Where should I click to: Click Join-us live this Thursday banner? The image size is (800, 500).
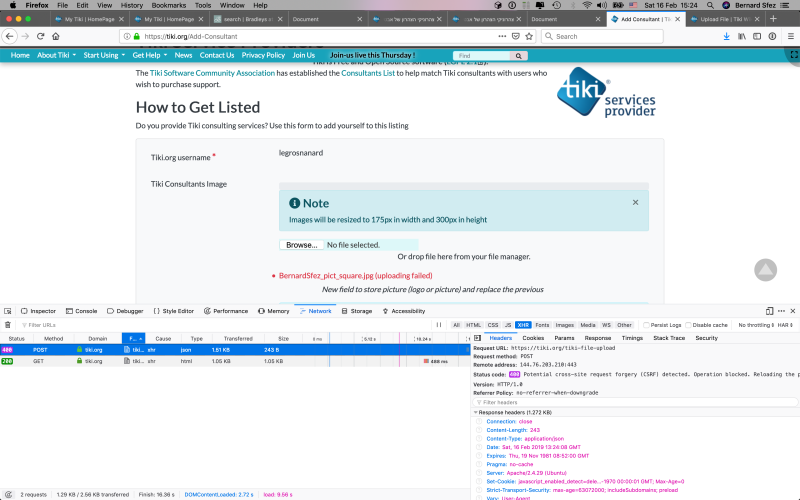[372, 55]
